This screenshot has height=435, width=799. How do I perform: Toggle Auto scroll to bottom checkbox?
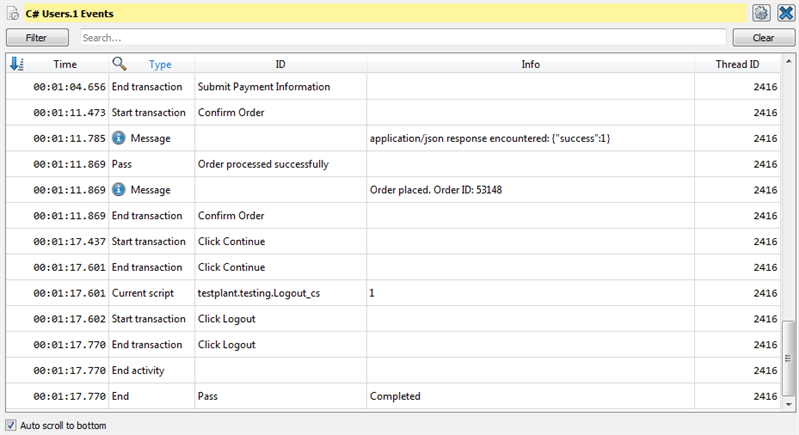tap(11, 425)
